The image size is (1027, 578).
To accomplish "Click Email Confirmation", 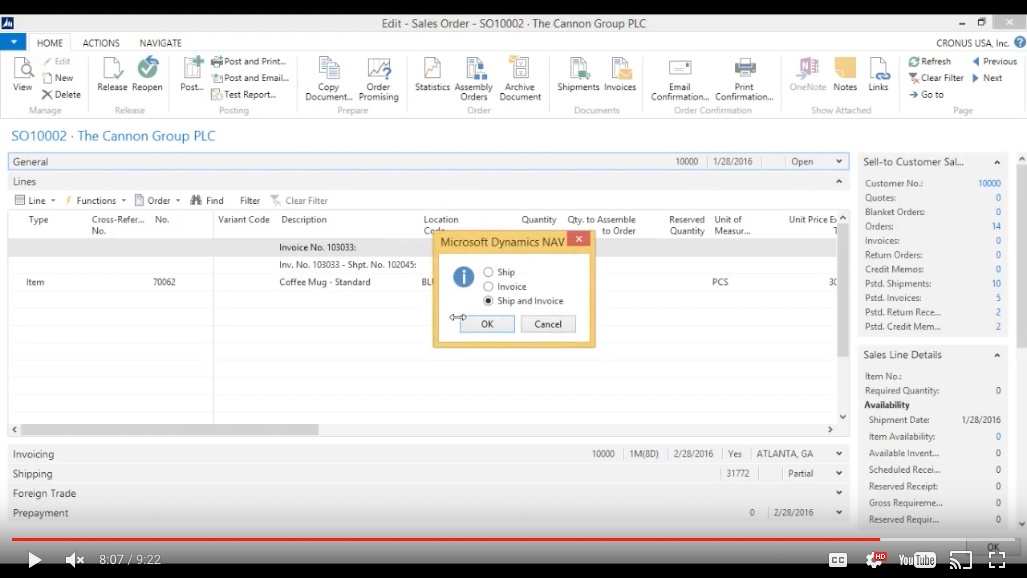I will (x=680, y=79).
